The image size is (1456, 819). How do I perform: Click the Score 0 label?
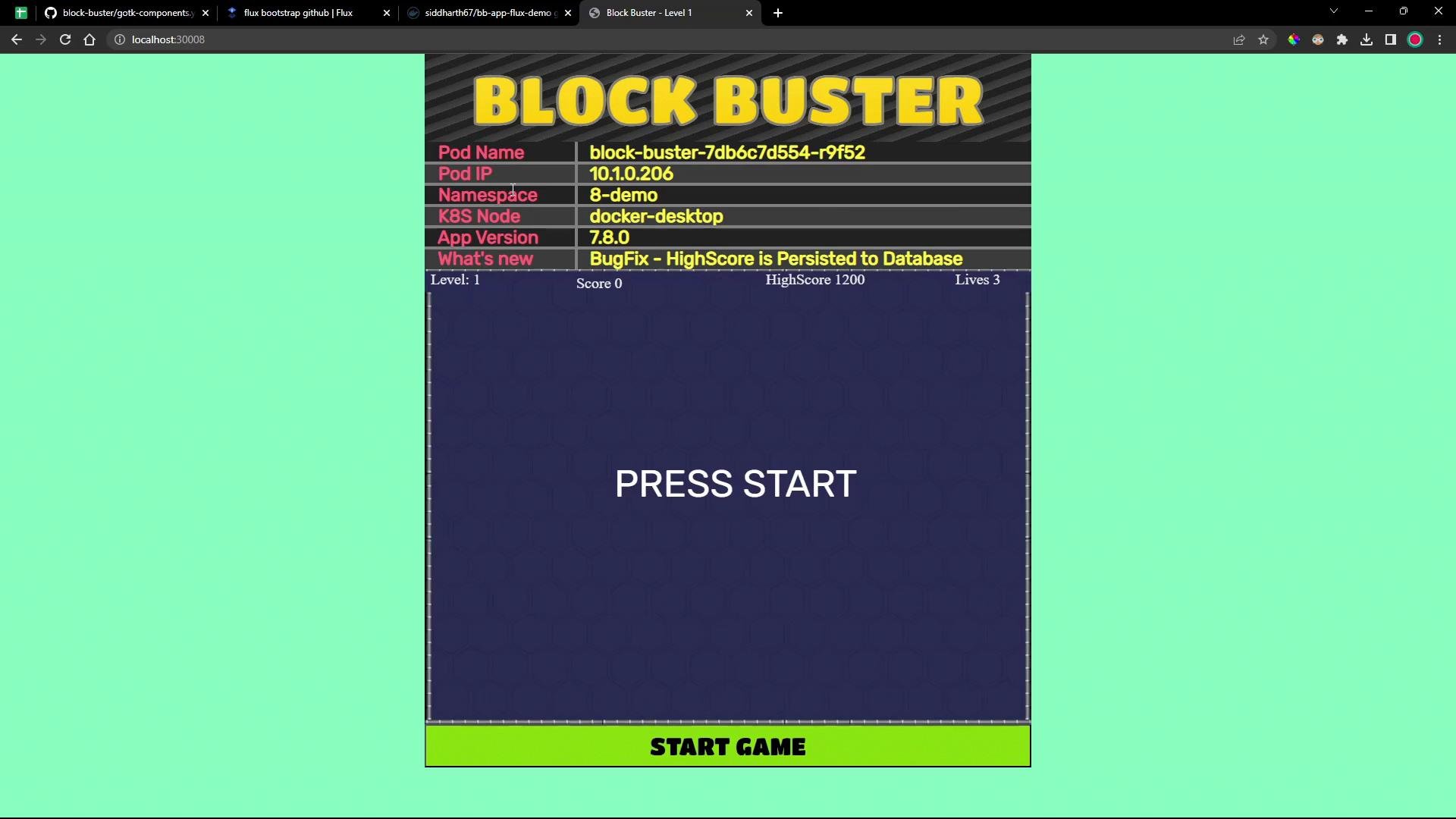pos(599,284)
